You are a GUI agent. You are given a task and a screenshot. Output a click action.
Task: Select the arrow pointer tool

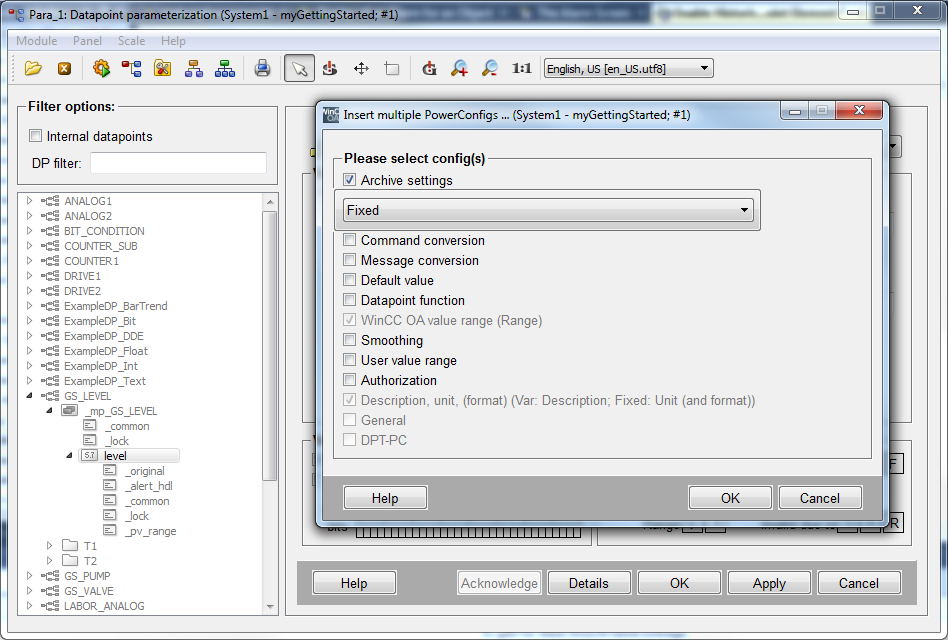pyautogui.click(x=299, y=68)
